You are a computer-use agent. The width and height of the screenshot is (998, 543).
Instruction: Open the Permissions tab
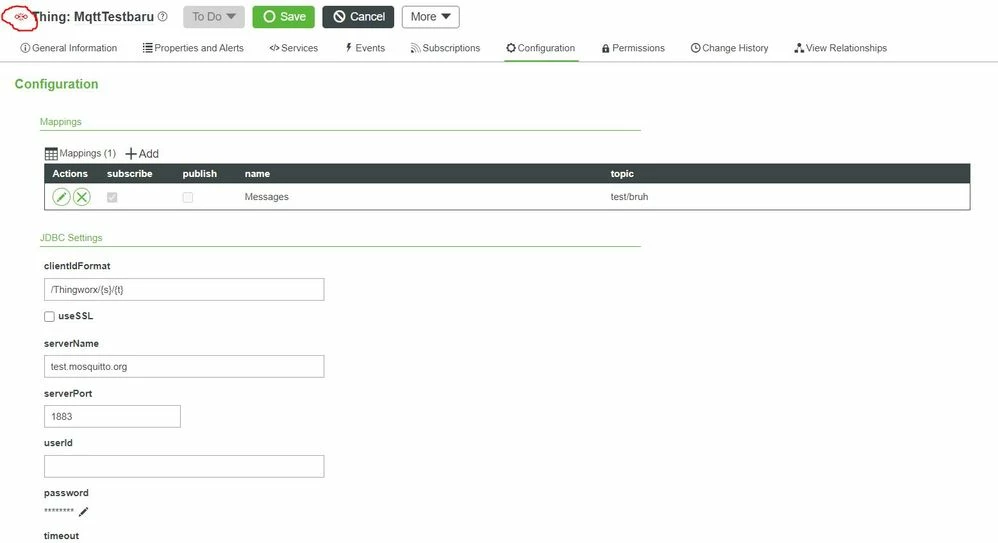coord(633,48)
